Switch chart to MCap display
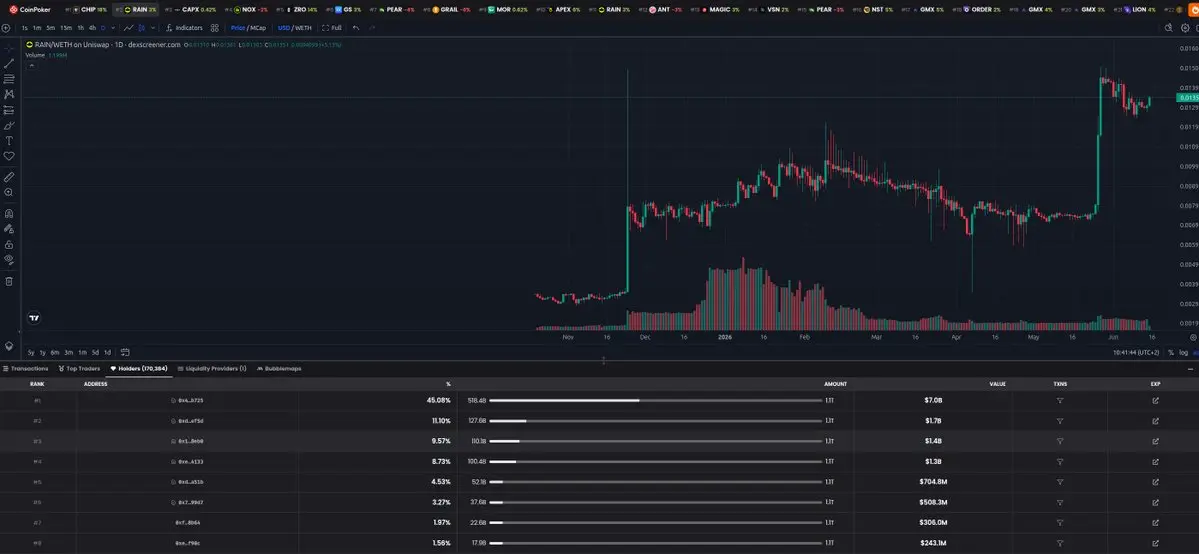 [258, 28]
